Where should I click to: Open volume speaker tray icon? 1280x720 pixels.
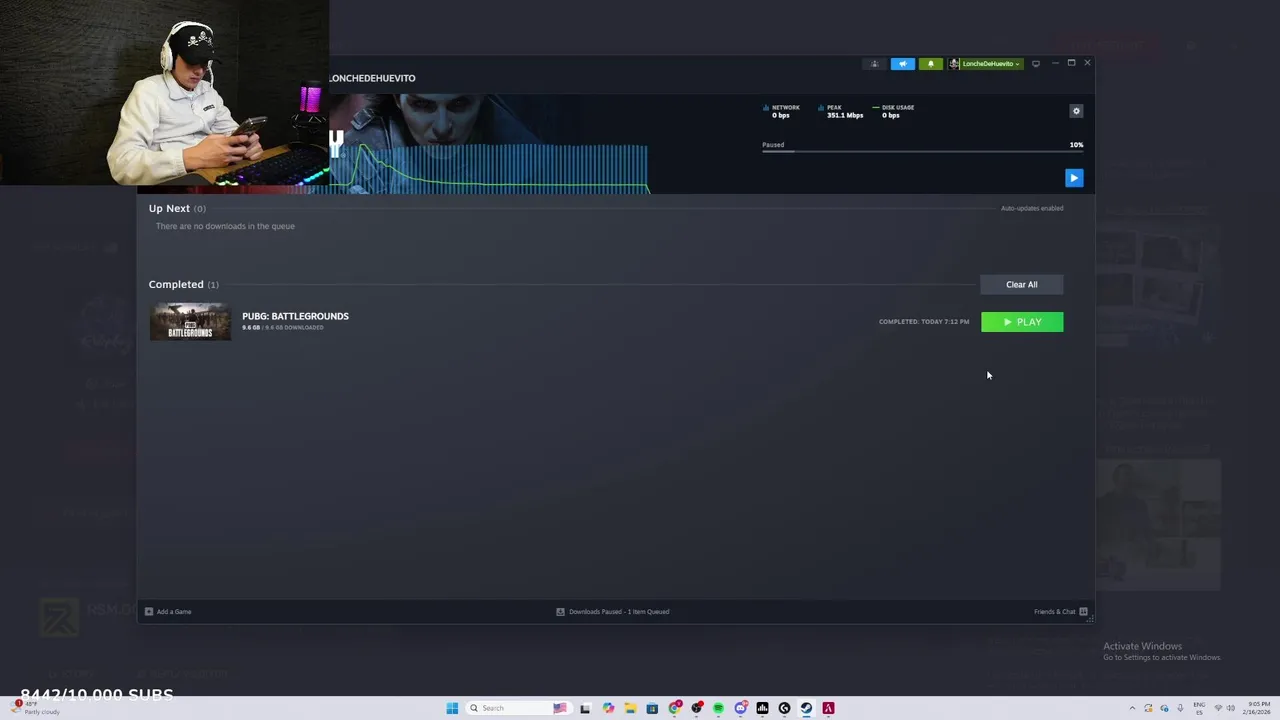tap(1230, 708)
